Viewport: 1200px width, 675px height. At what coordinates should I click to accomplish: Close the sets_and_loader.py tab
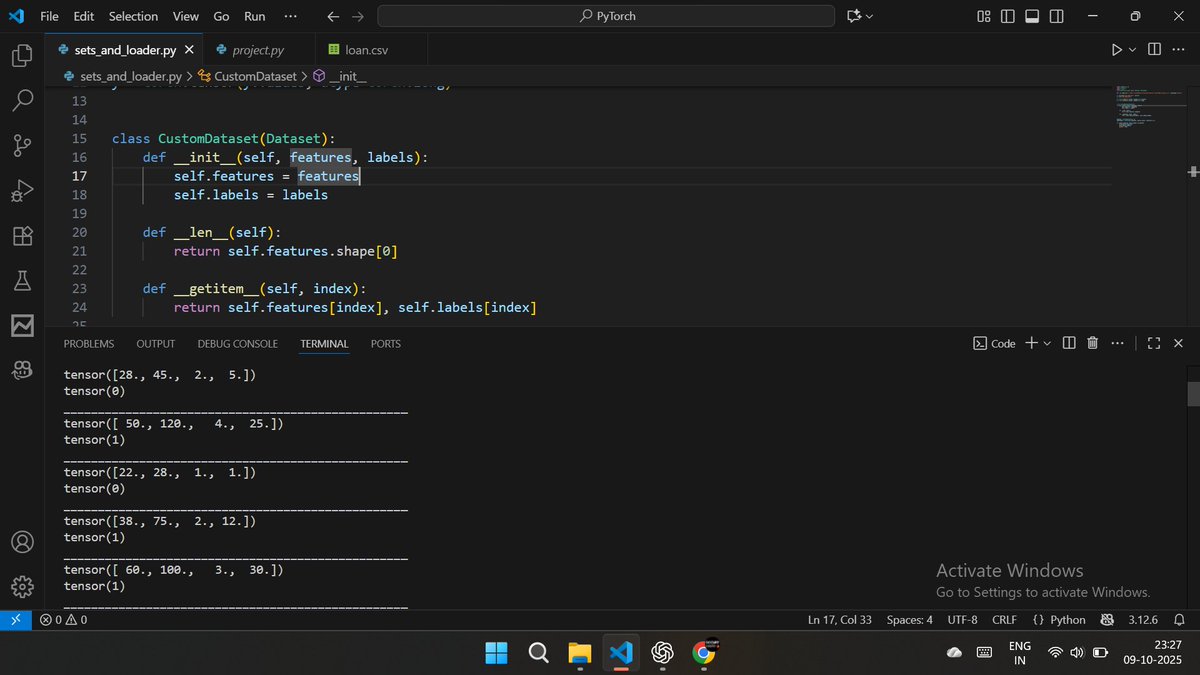188,49
